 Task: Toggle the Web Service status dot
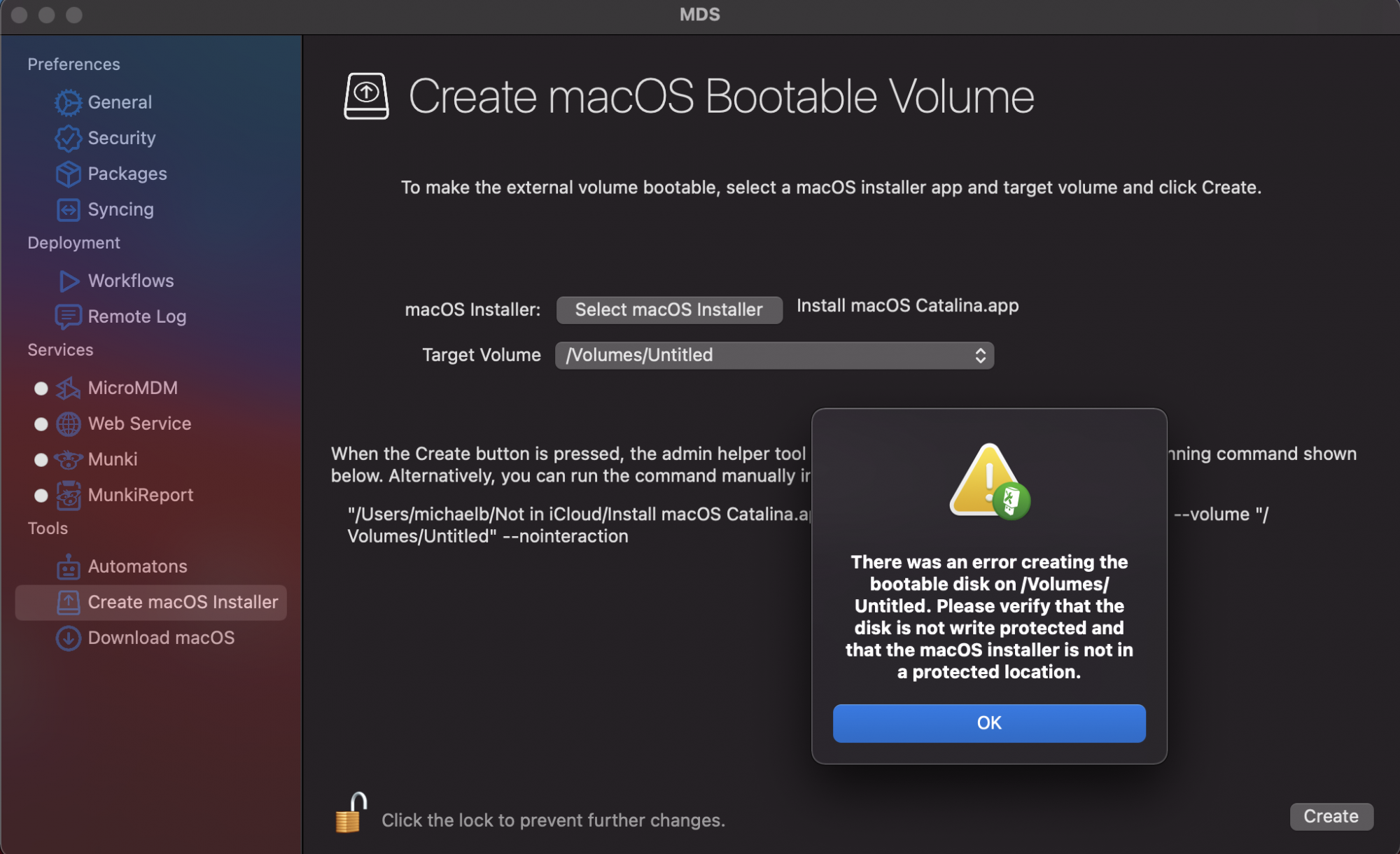pos(41,423)
